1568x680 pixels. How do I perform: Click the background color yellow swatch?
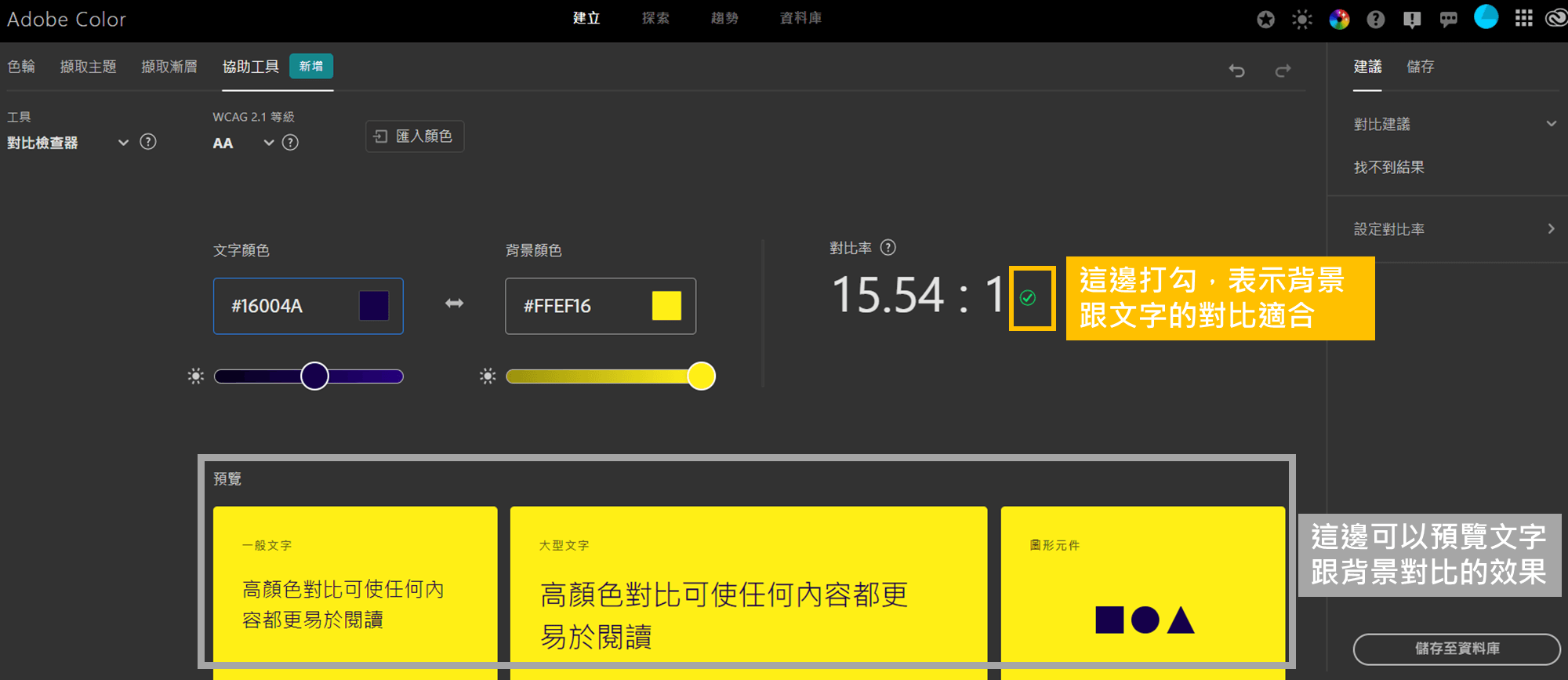click(666, 306)
